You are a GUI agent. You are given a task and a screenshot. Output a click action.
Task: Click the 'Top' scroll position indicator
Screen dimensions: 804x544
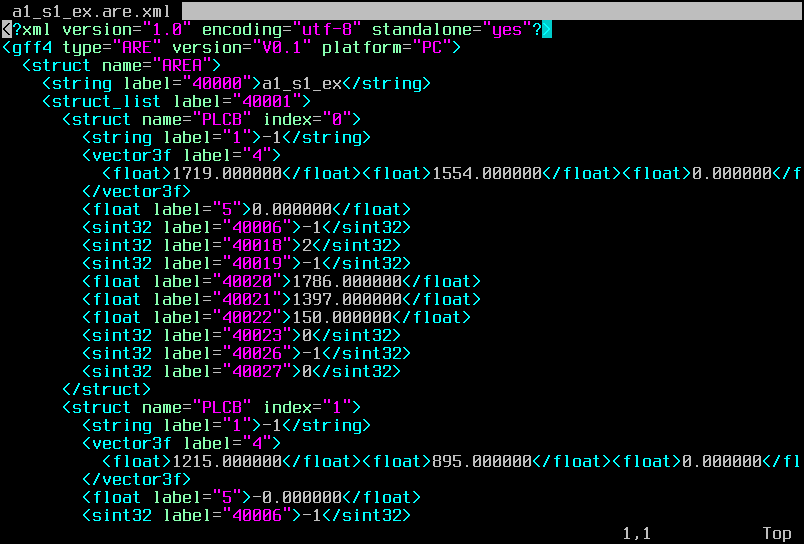[777, 533]
